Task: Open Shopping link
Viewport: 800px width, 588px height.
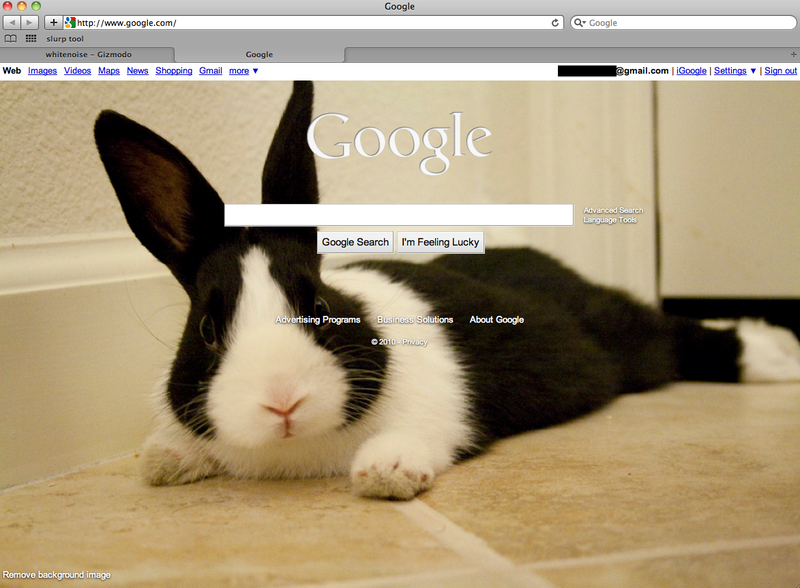Action: (x=173, y=70)
